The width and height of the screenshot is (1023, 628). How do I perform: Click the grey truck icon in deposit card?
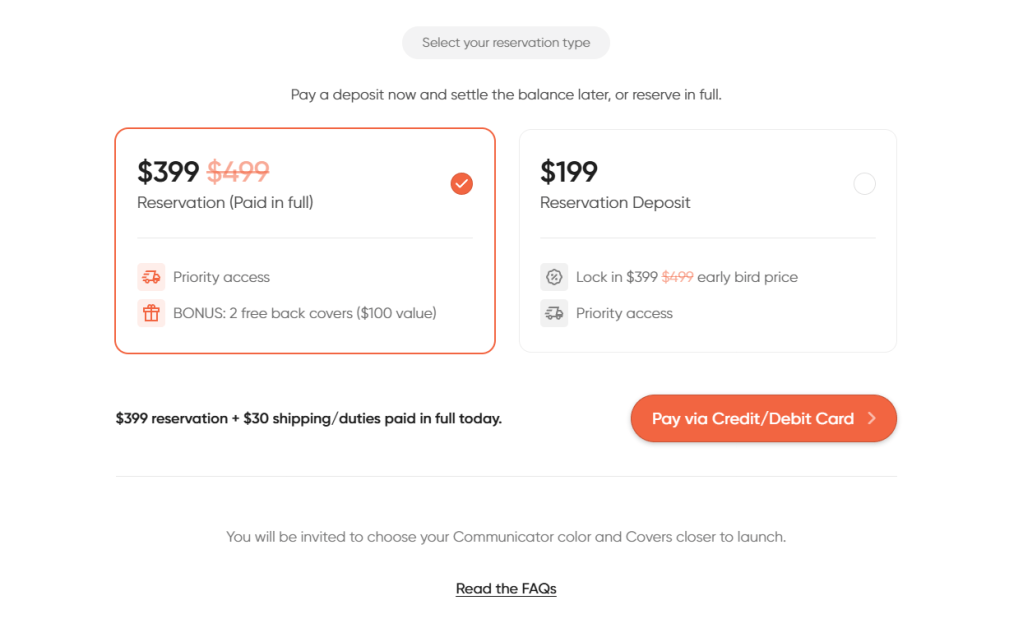pos(554,313)
